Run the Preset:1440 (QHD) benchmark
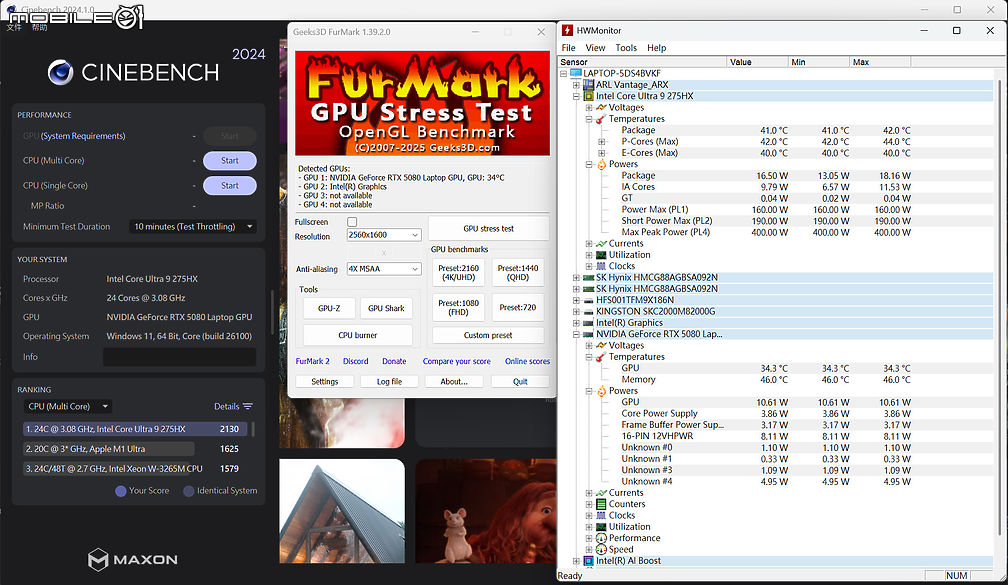The height and width of the screenshot is (585, 1008). (x=518, y=273)
